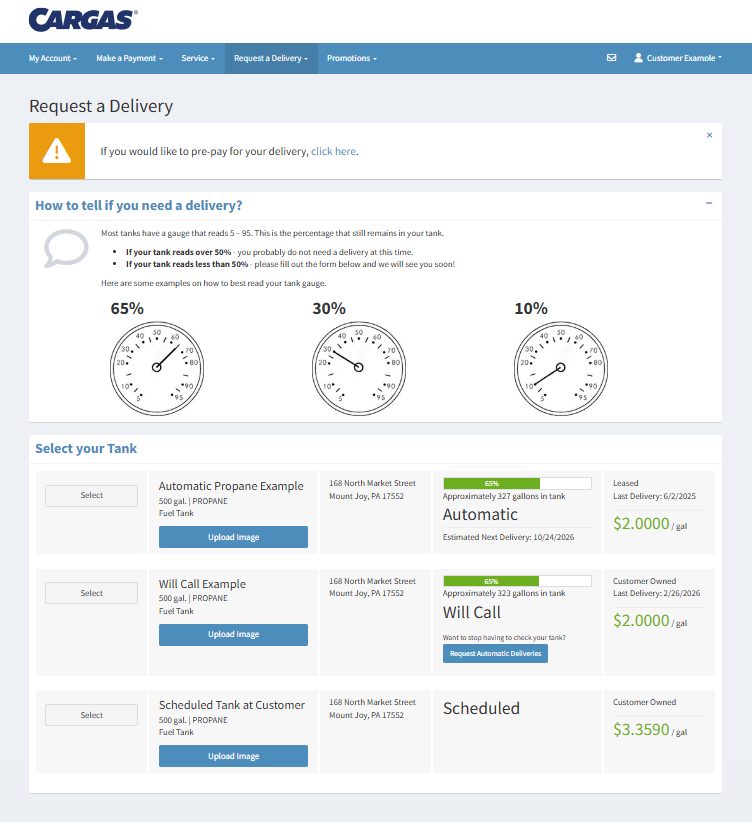Open the Request a Delivery menu
This screenshot has height=822, width=752.
click(271, 58)
